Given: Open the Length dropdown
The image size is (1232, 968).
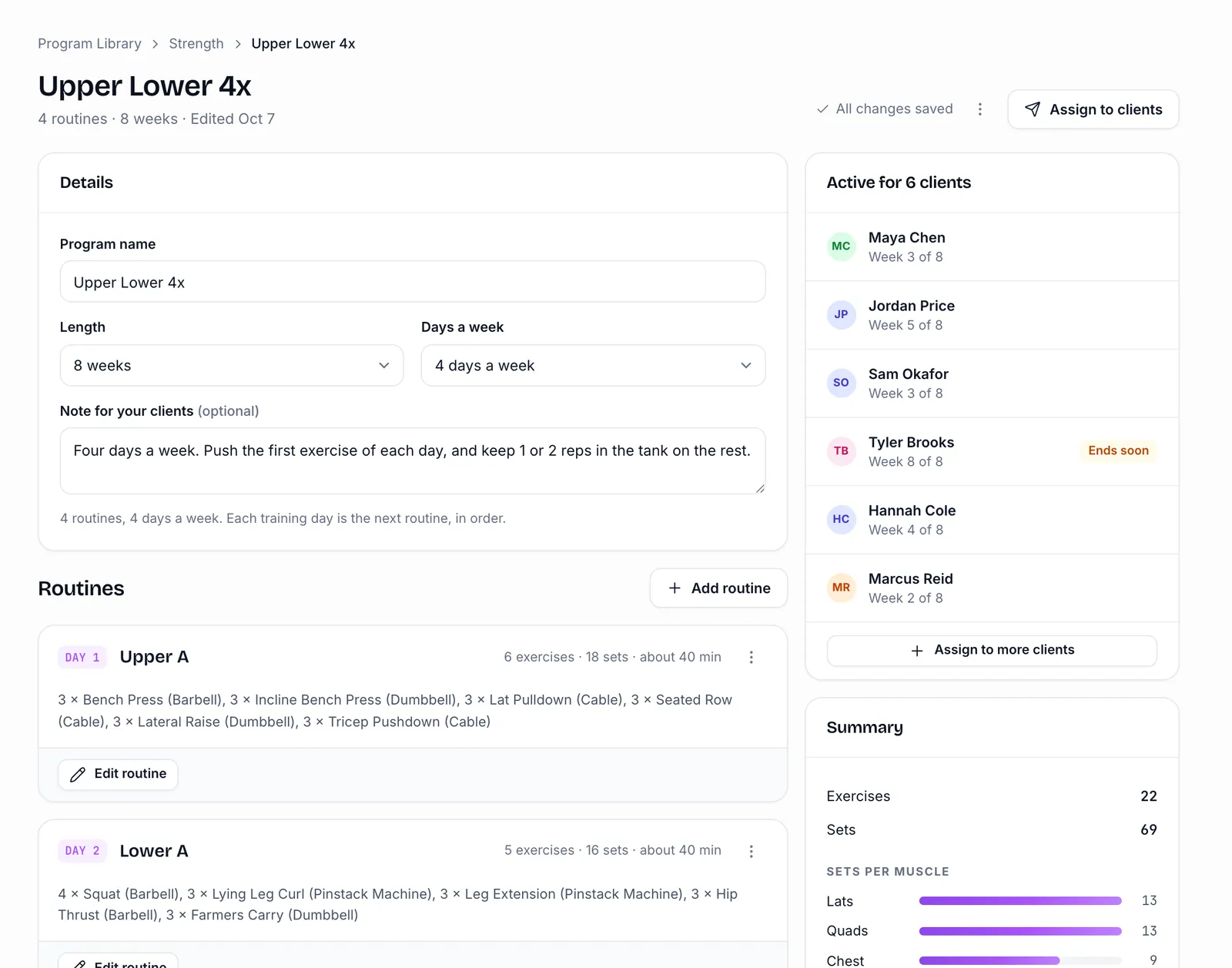Looking at the screenshot, I should click(232, 366).
